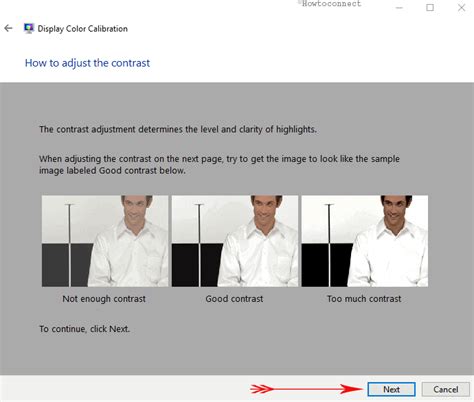Click the Cancel button
The image size is (474, 402).
click(446, 389)
